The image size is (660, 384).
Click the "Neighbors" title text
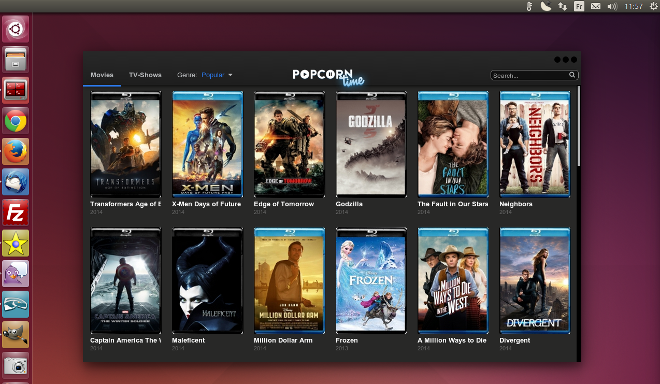(x=516, y=204)
